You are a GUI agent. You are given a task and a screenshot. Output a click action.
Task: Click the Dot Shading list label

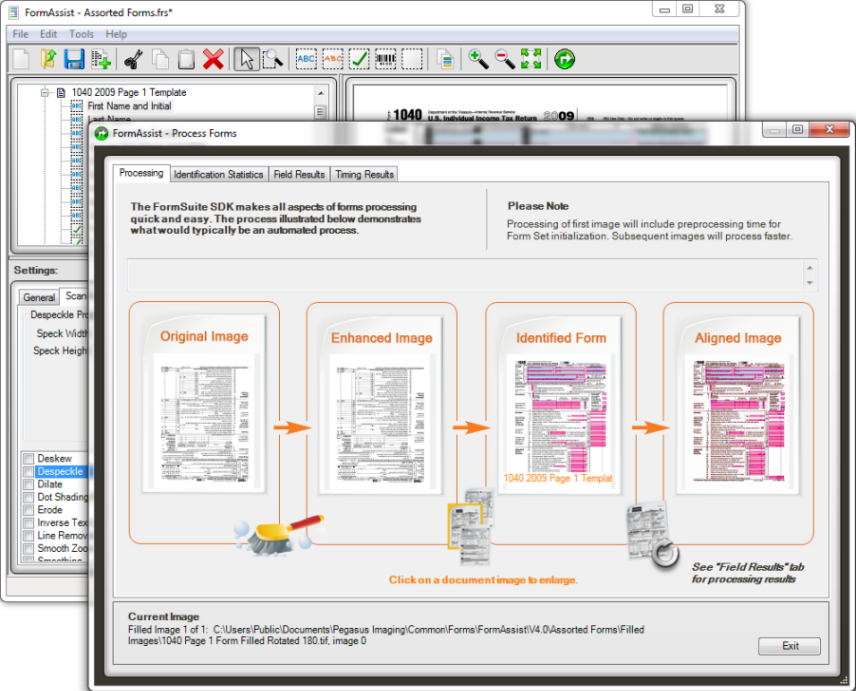tap(62, 497)
